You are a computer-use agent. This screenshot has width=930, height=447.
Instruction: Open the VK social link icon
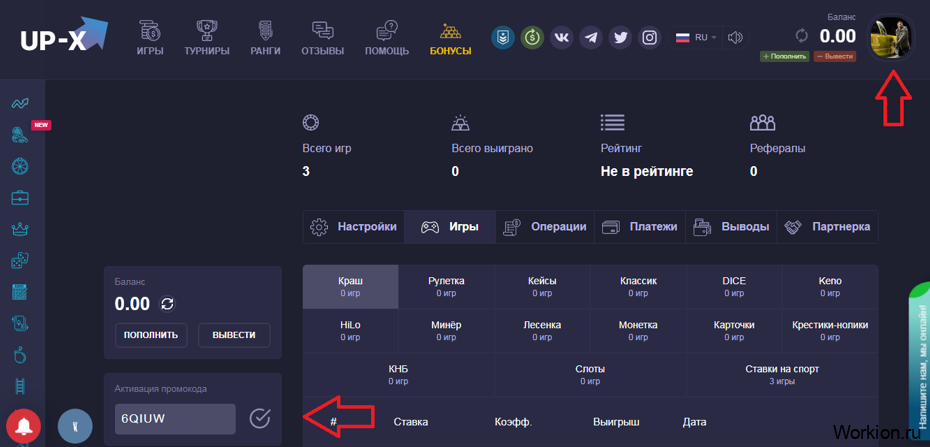(x=562, y=38)
